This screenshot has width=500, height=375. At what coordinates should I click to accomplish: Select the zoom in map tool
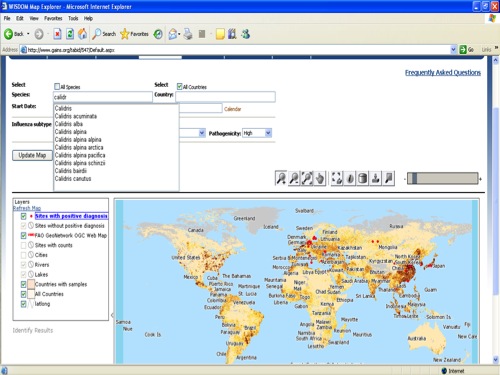(281, 178)
